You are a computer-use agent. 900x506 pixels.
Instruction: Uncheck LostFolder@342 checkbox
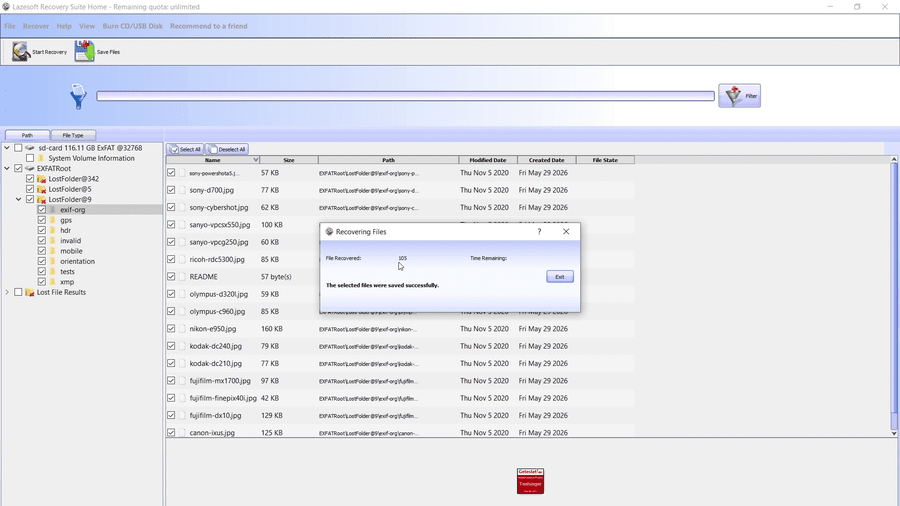pyautogui.click(x=30, y=179)
